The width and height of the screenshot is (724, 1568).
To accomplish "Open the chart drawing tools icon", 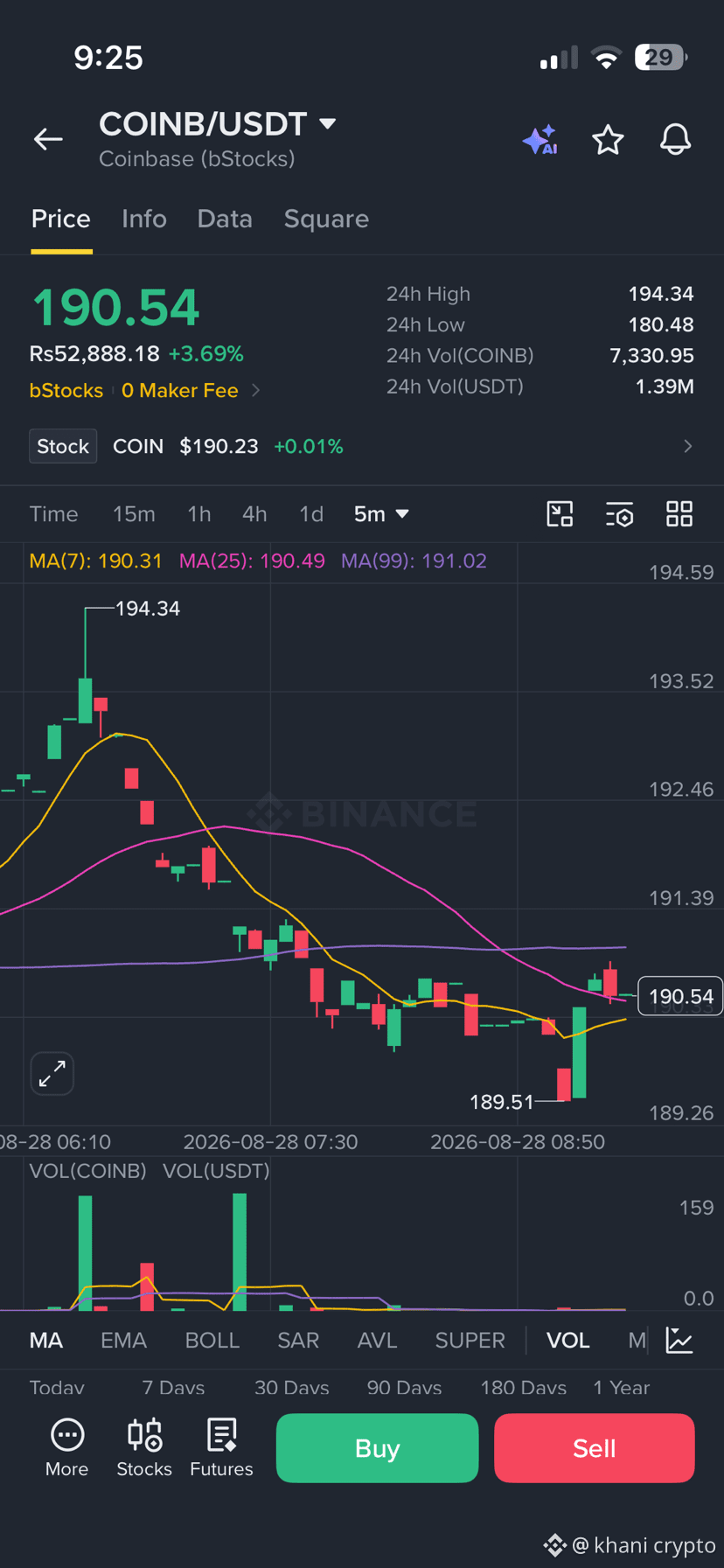I will (x=560, y=514).
